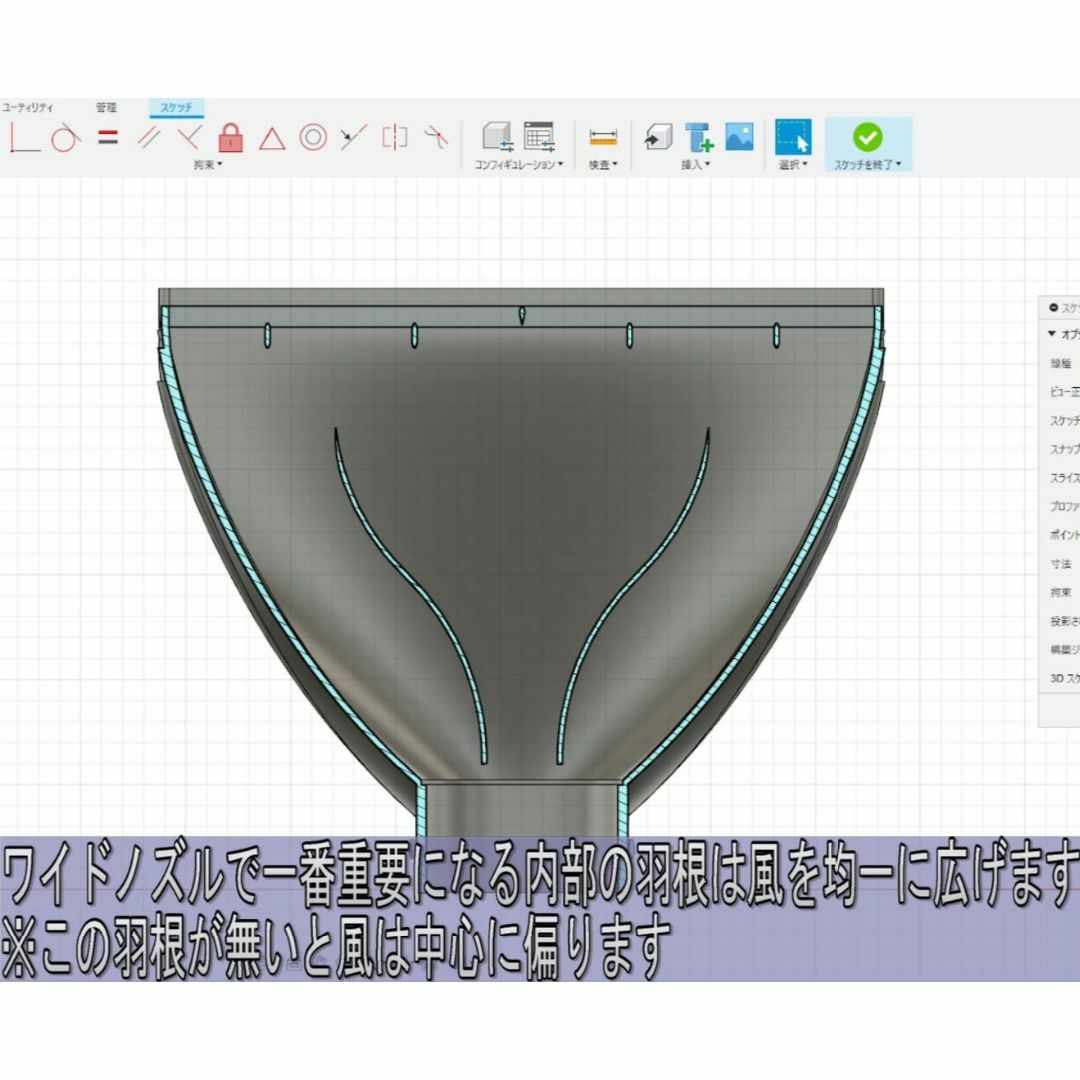Apply the Concentric constraint
The image size is (1080, 1080).
coord(314,135)
